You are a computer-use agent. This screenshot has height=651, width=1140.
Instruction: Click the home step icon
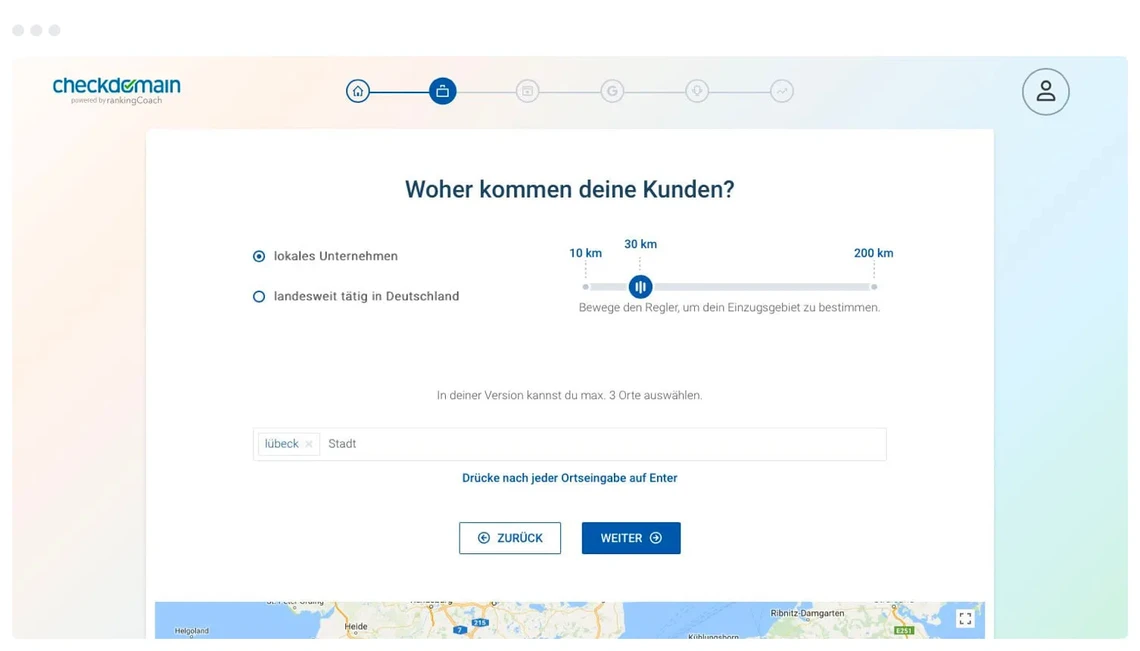[358, 91]
